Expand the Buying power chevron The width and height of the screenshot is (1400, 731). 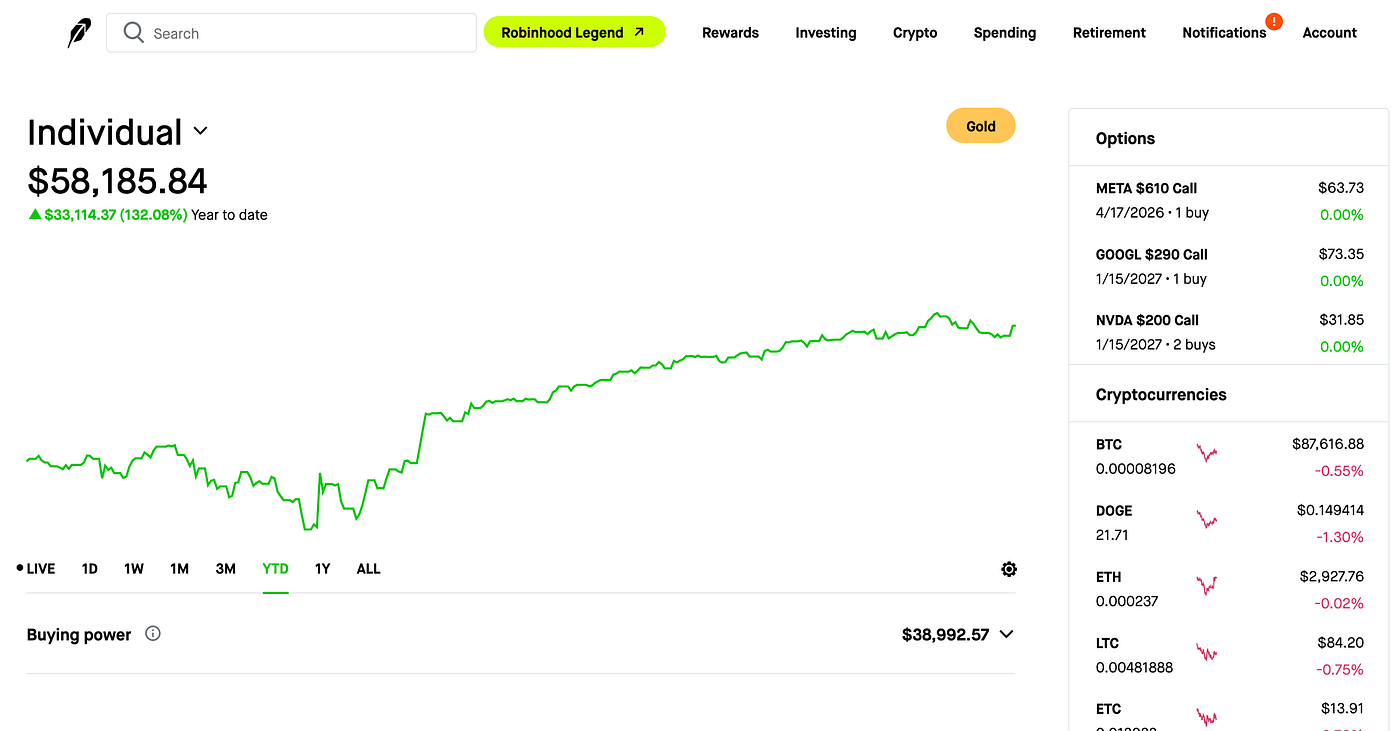[x=1006, y=634]
